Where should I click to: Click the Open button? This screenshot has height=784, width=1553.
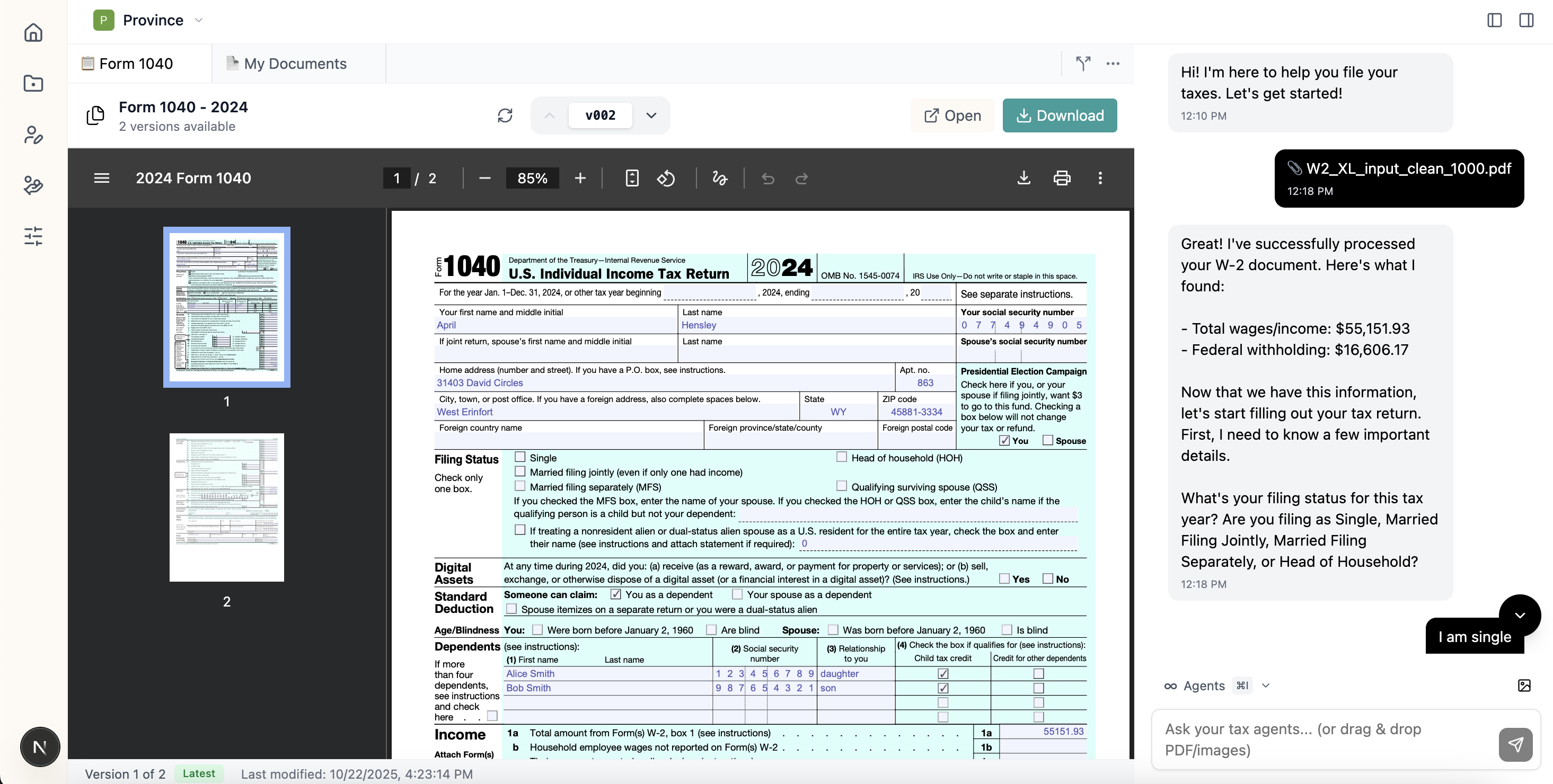pyautogui.click(x=952, y=115)
